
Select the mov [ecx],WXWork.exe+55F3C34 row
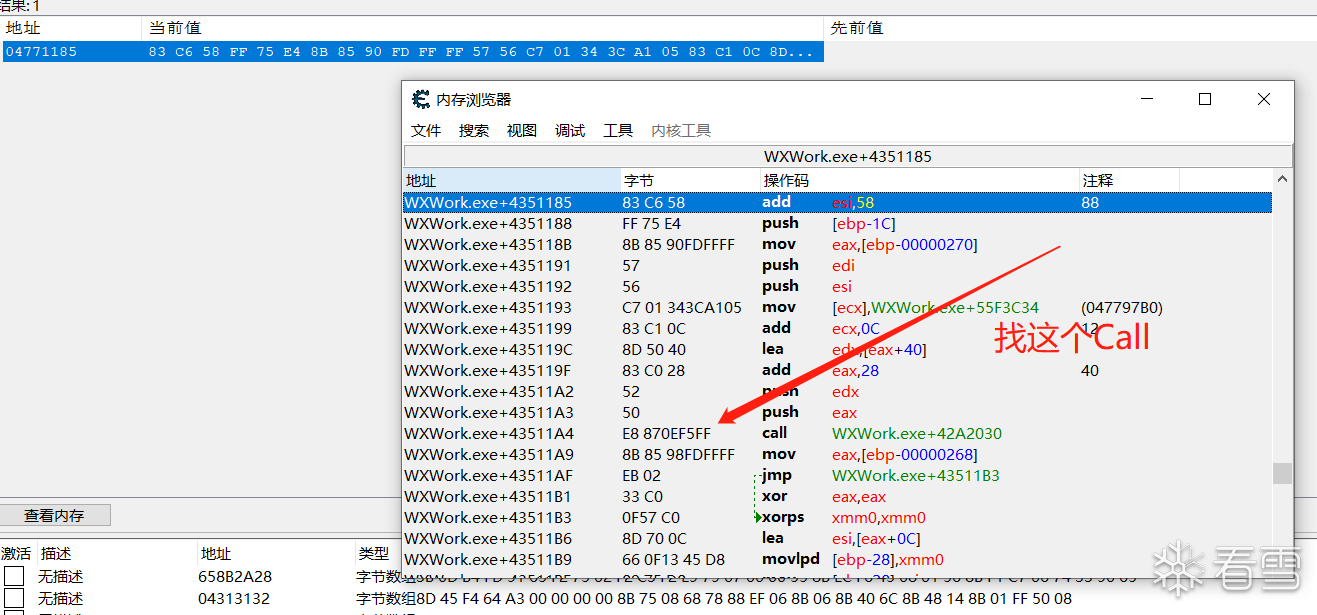837,307
